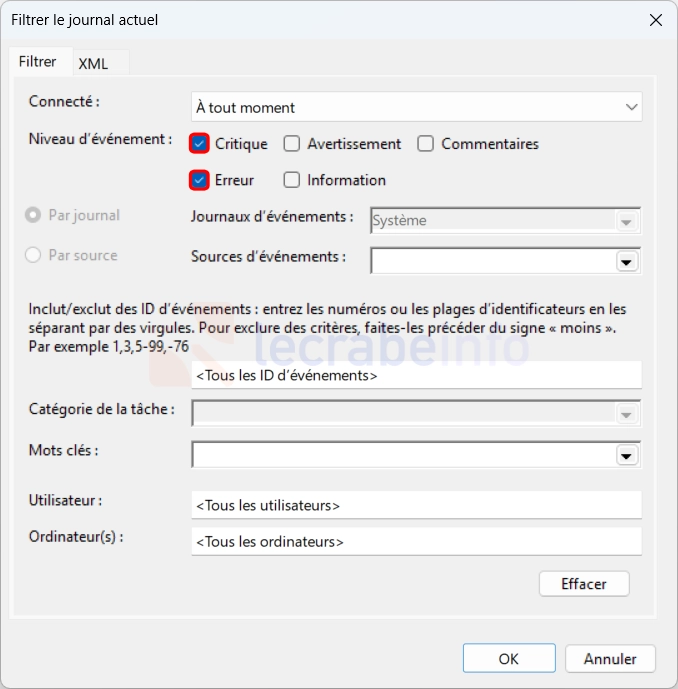Click the Effacer button

pos(584,584)
